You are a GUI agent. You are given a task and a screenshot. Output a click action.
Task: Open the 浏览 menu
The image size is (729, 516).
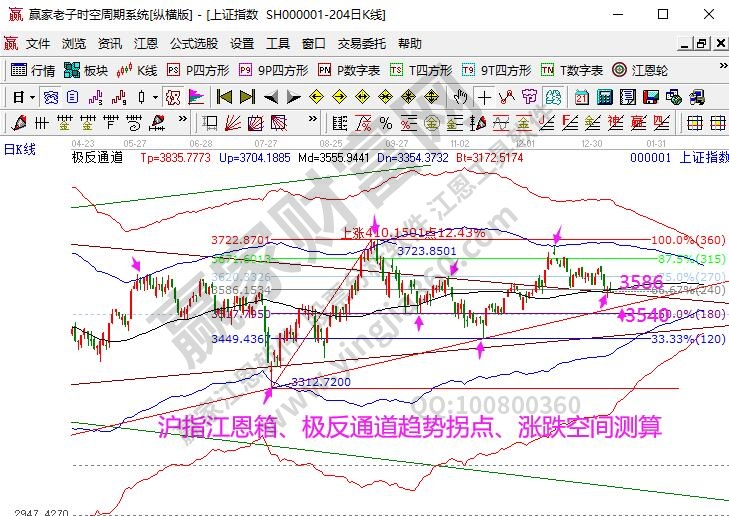point(74,44)
